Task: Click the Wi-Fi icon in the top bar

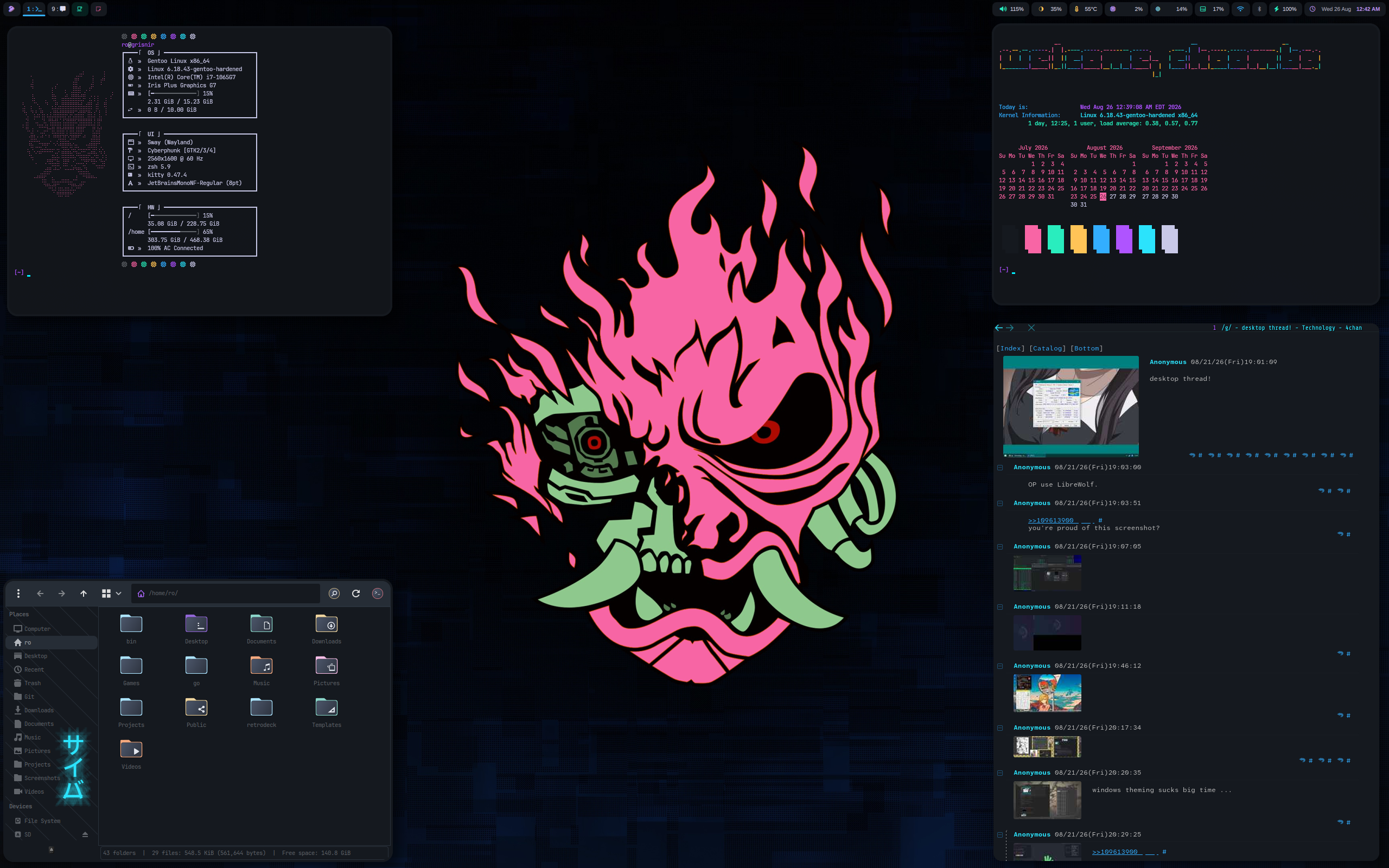Action: 1240,9
